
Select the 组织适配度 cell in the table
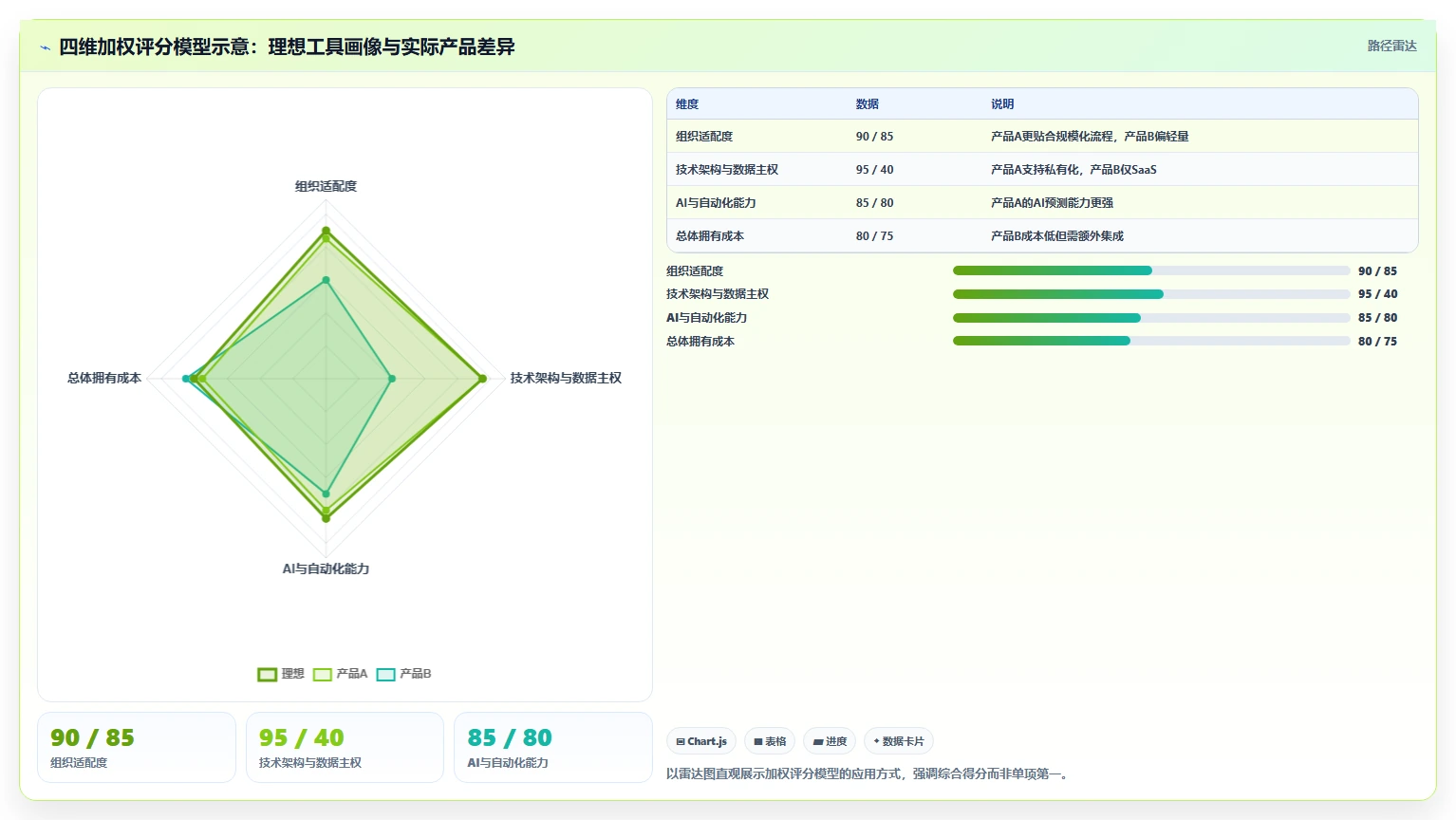(704, 137)
